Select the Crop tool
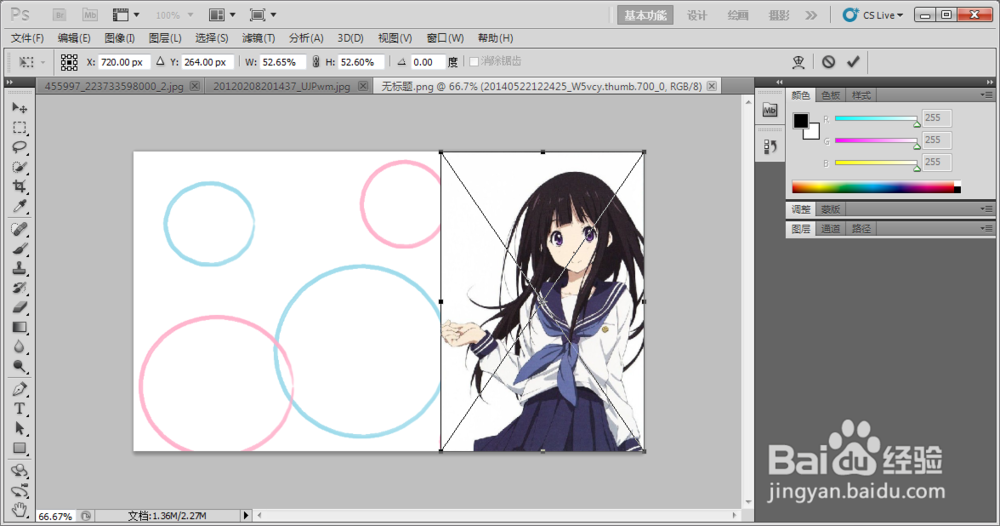The image size is (1000, 526). pyautogui.click(x=19, y=186)
